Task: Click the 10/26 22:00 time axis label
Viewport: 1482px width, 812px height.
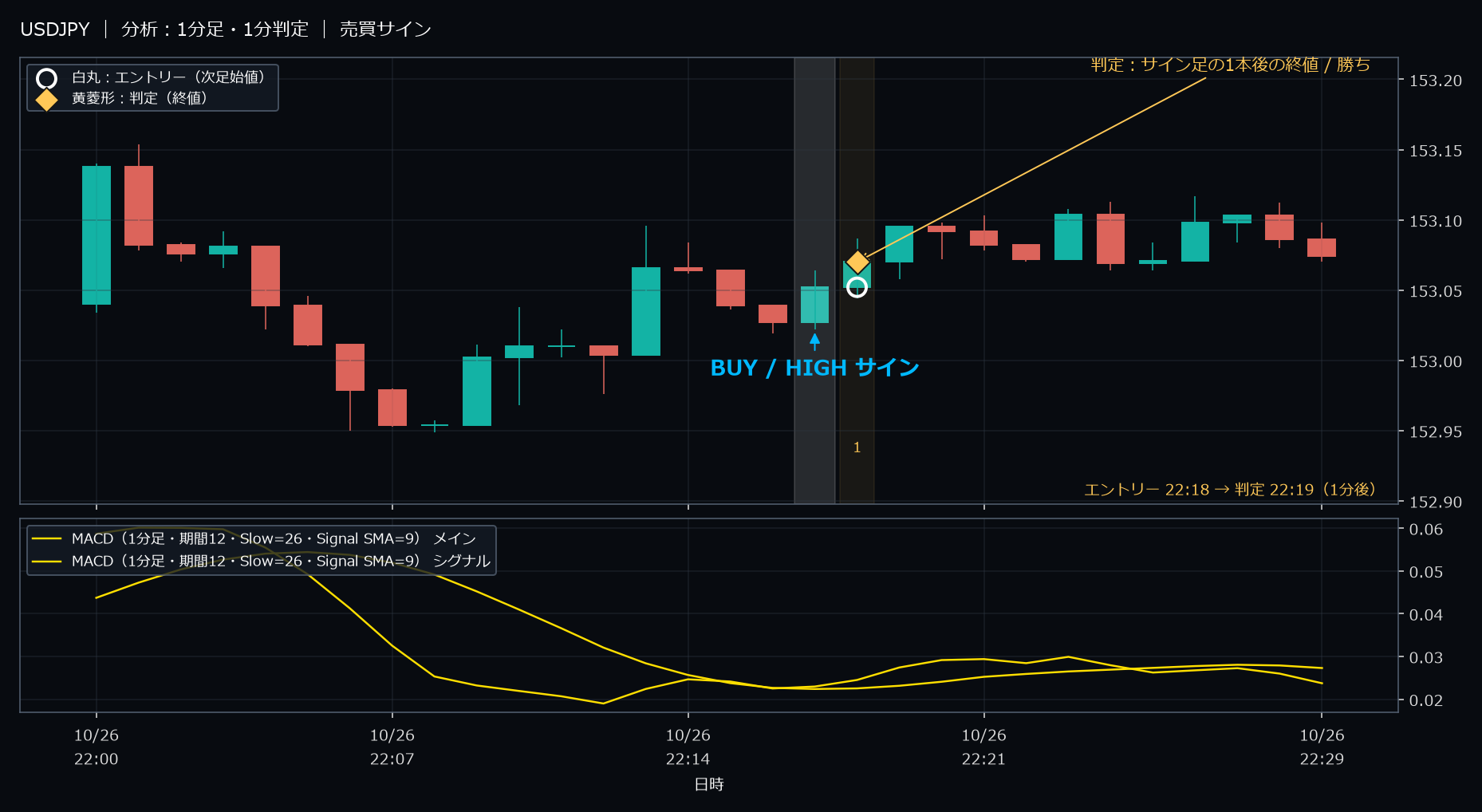Action: pyautogui.click(x=97, y=747)
